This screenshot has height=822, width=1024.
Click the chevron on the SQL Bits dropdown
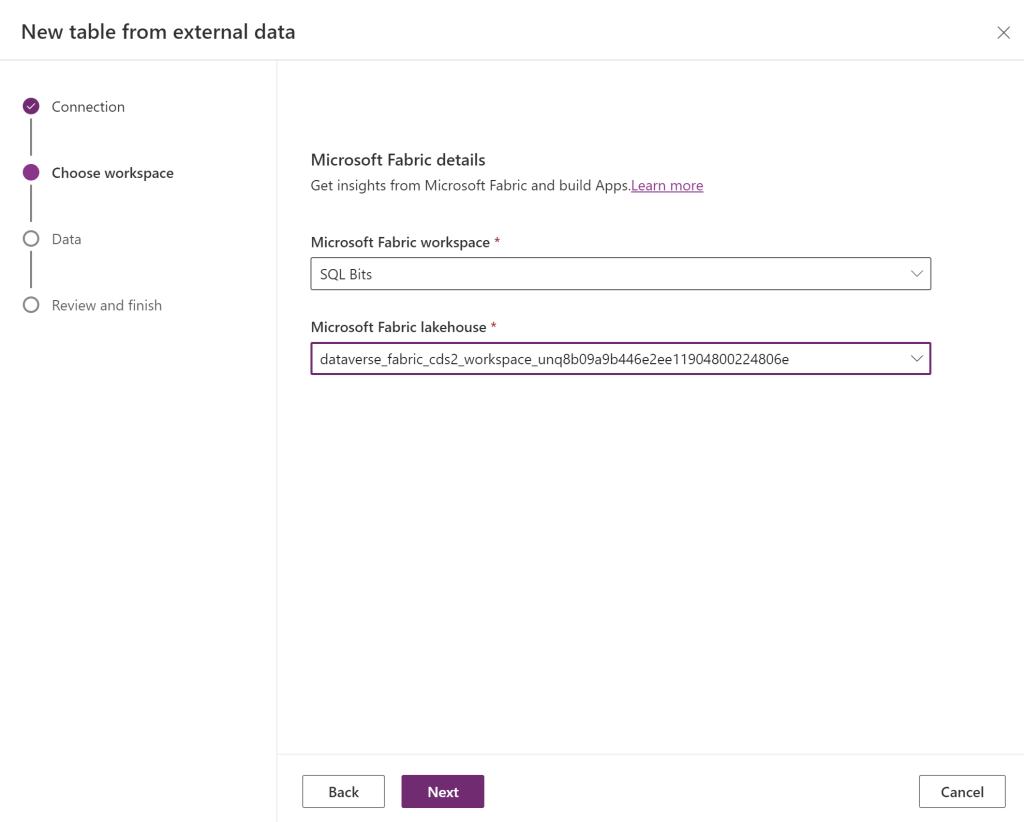coord(916,274)
